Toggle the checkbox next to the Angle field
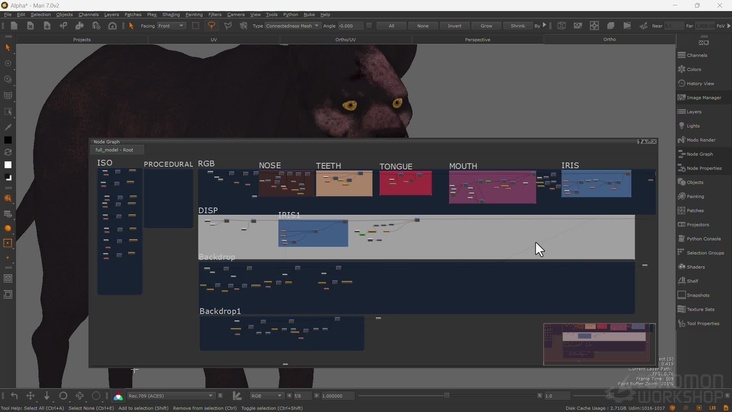 [369, 26]
